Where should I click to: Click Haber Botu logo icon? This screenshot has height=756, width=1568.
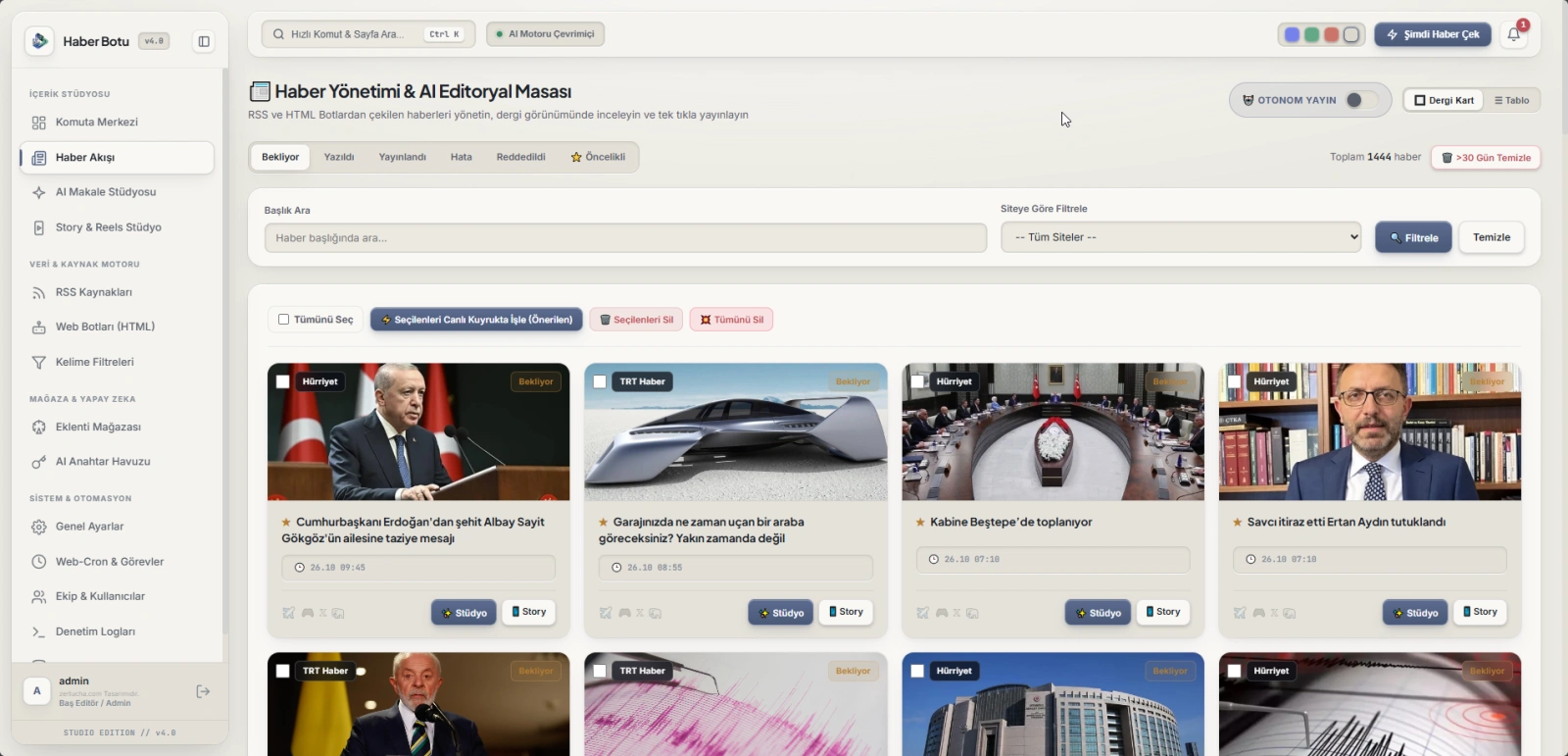click(39, 41)
